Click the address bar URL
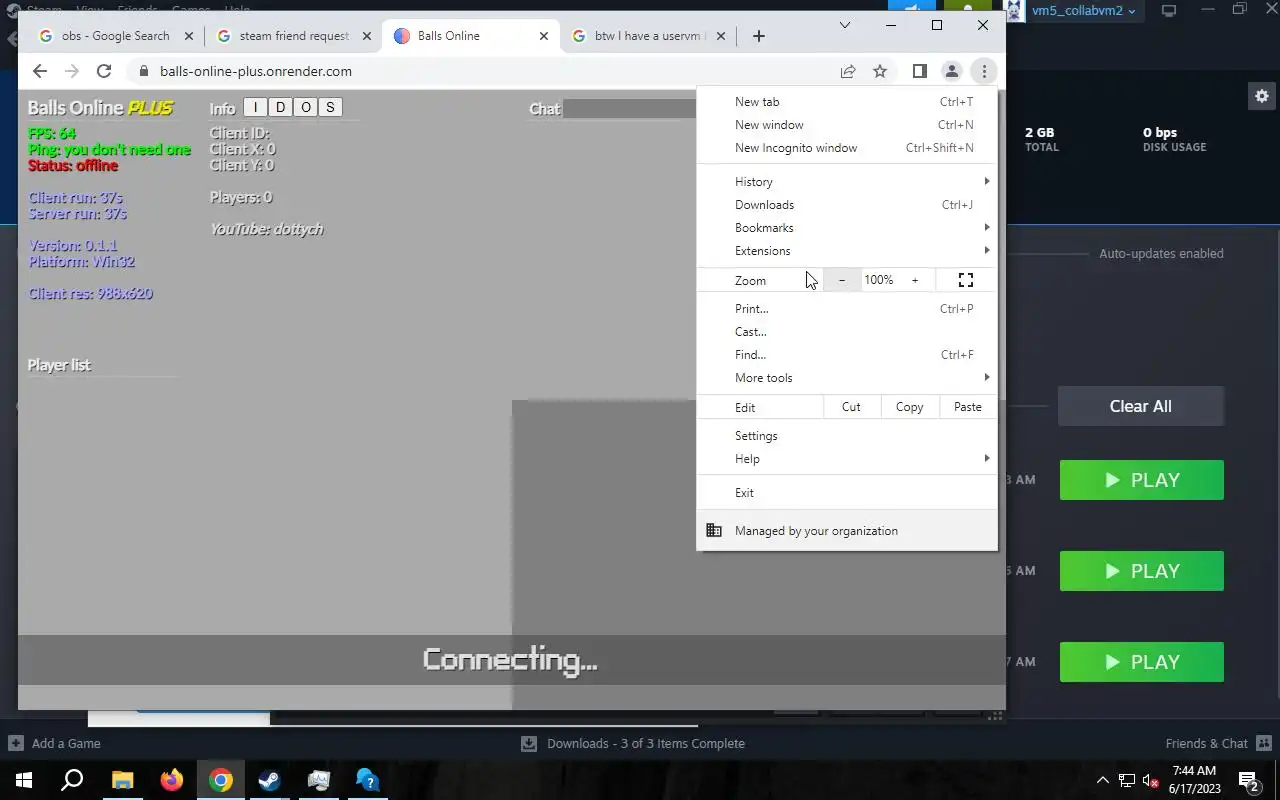1280x800 pixels. pyautogui.click(x=256, y=71)
